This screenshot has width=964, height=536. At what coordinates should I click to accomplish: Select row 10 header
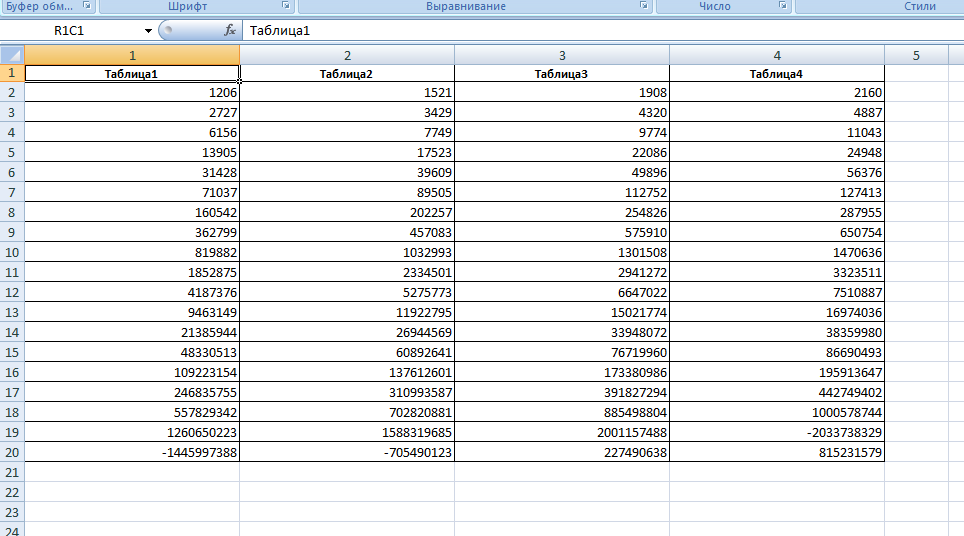12,252
